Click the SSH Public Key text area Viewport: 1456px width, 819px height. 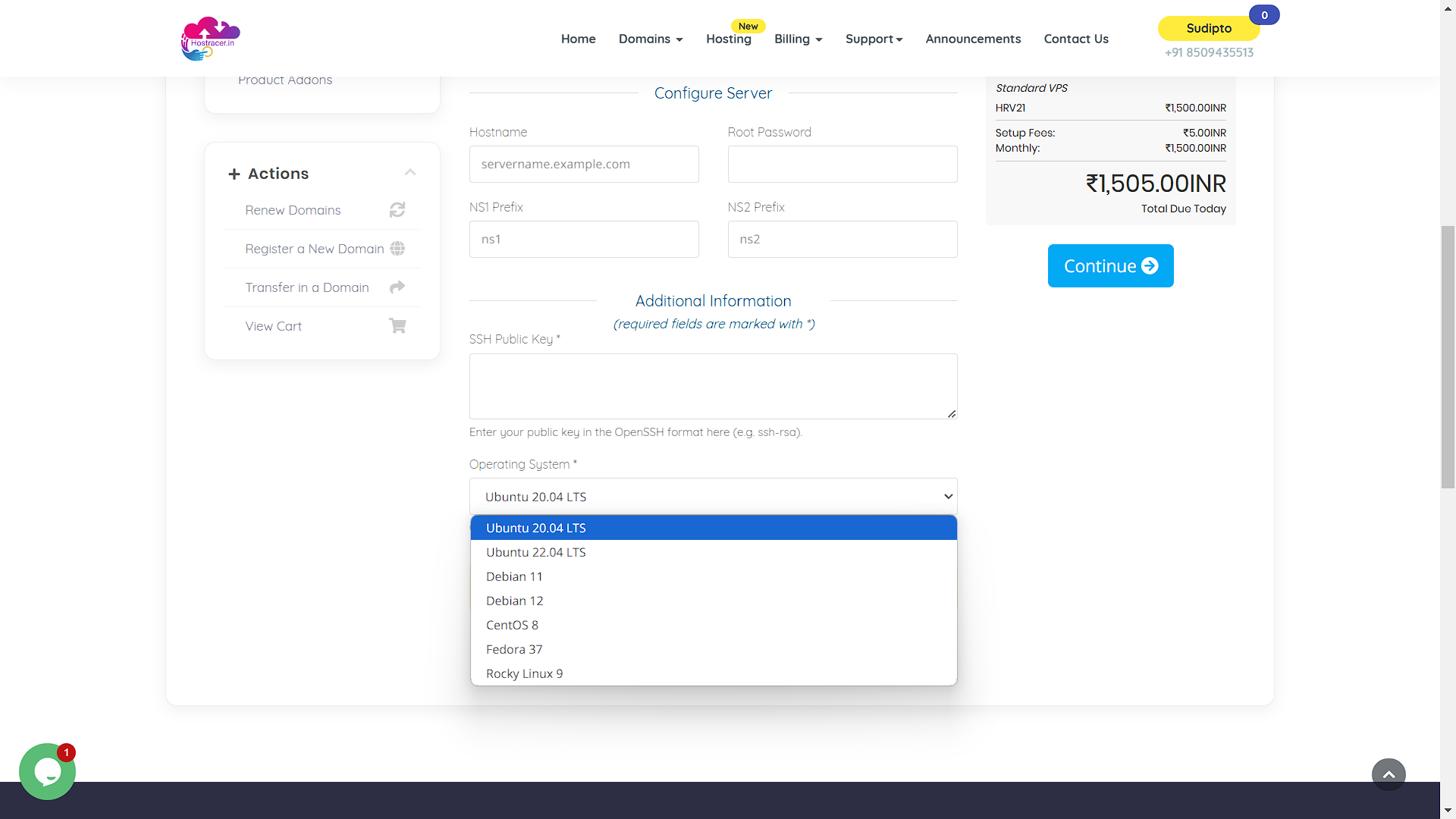[x=713, y=386]
